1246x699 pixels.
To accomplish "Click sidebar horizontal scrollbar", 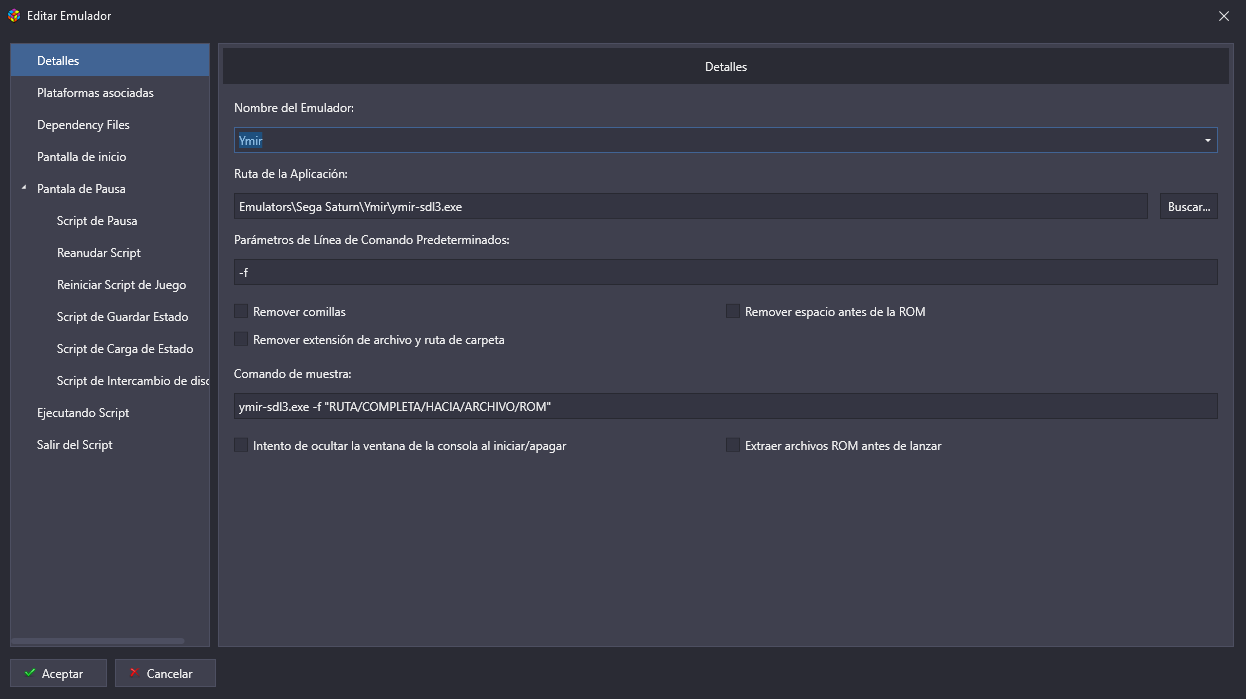I will [98, 641].
